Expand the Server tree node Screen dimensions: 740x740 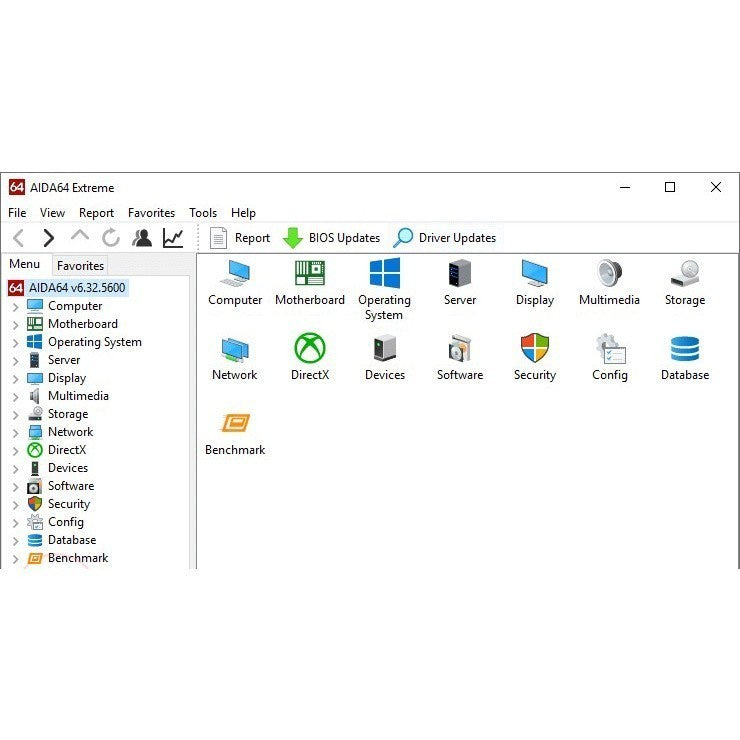pyautogui.click(x=16, y=361)
